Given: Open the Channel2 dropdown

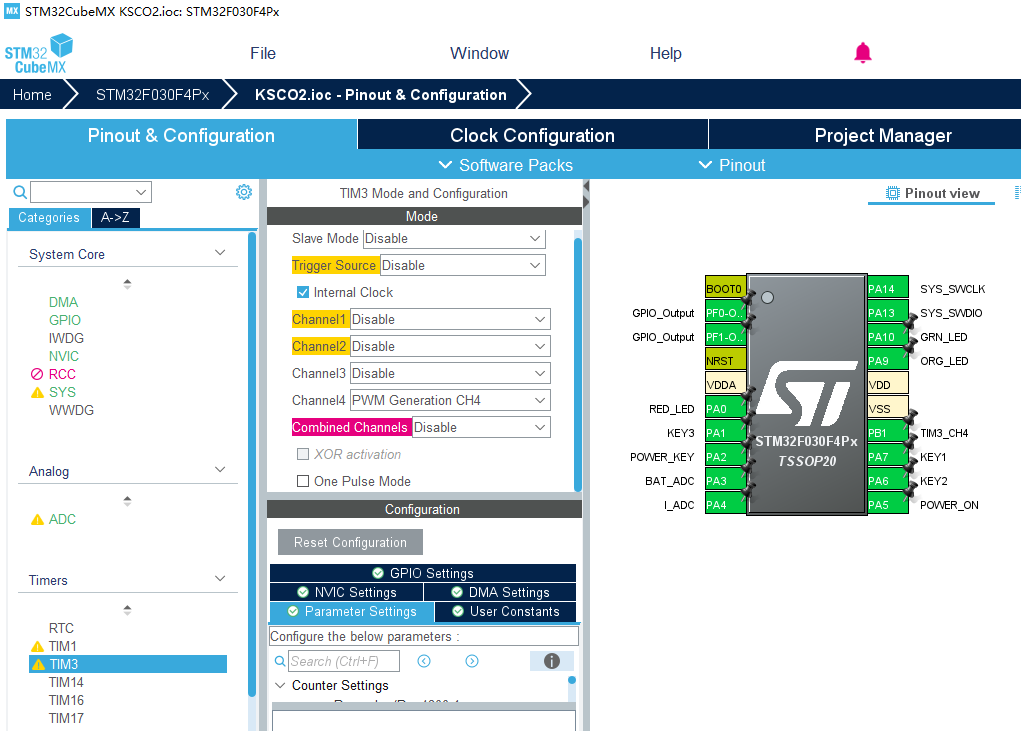Looking at the screenshot, I should [x=450, y=346].
